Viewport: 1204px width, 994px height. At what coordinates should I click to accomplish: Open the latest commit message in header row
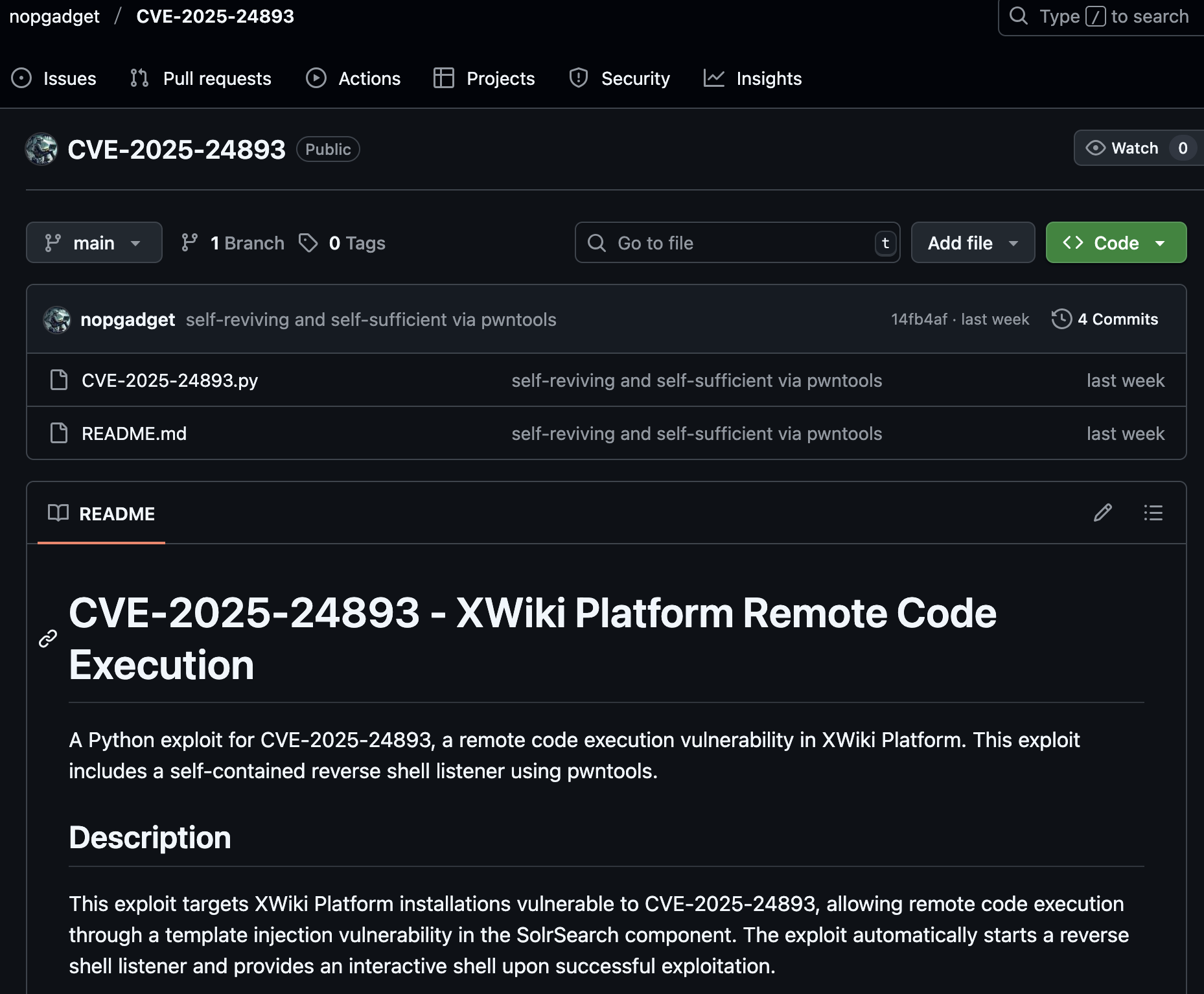371,319
